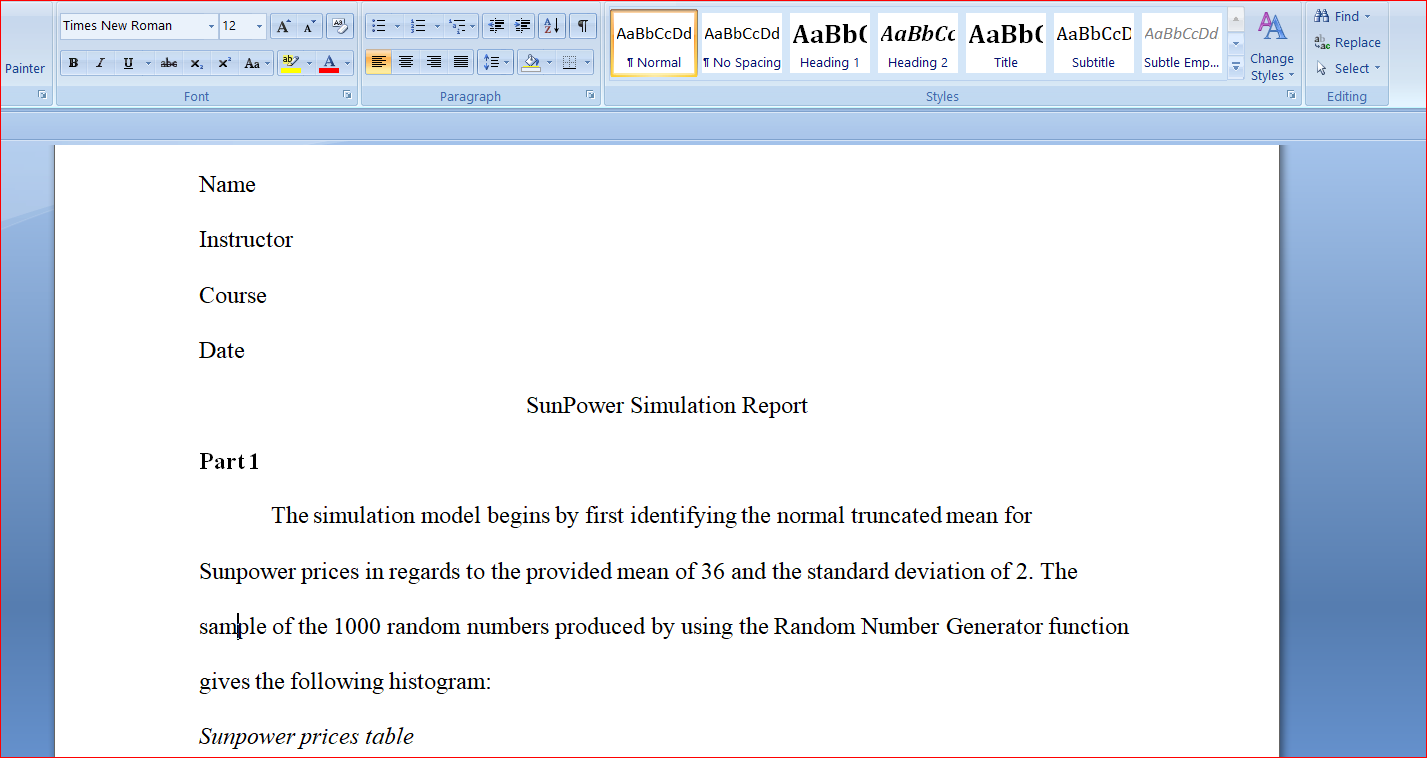The height and width of the screenshot is (758, 1427).
Task: Click the Grow Font icon
Action: tap(283, 26)
